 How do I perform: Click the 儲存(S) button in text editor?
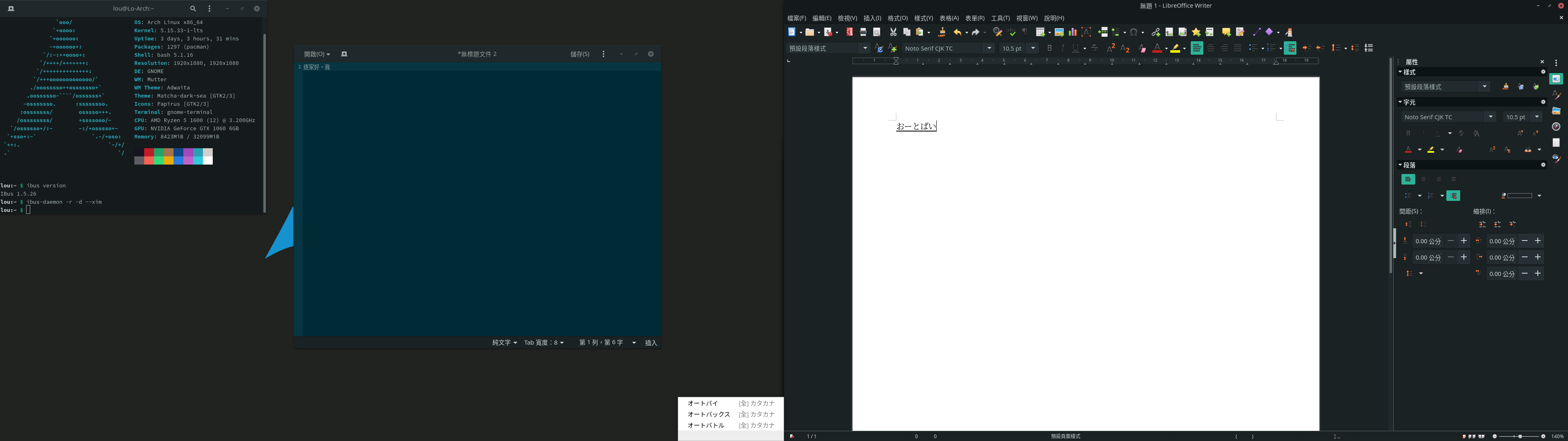pos(579,54)
